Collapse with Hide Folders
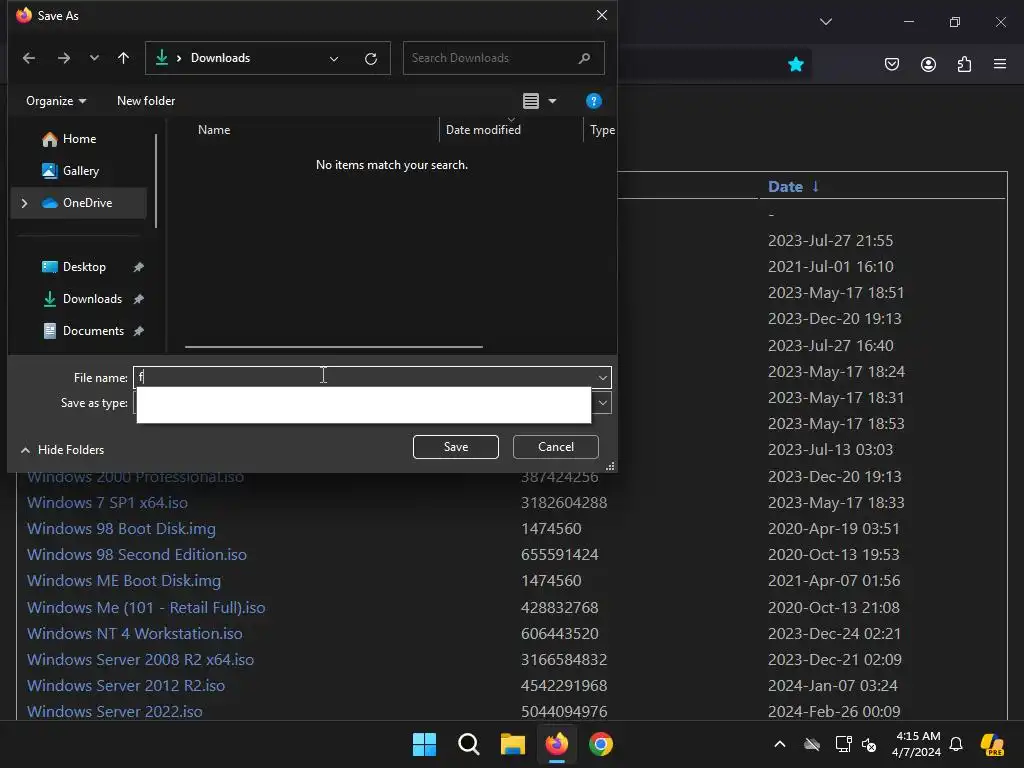 (x=62, y=449)
